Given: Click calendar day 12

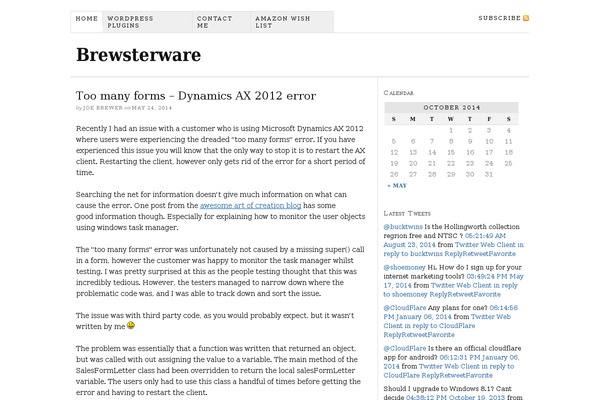Looking at the screenshot, I should 394,152.
